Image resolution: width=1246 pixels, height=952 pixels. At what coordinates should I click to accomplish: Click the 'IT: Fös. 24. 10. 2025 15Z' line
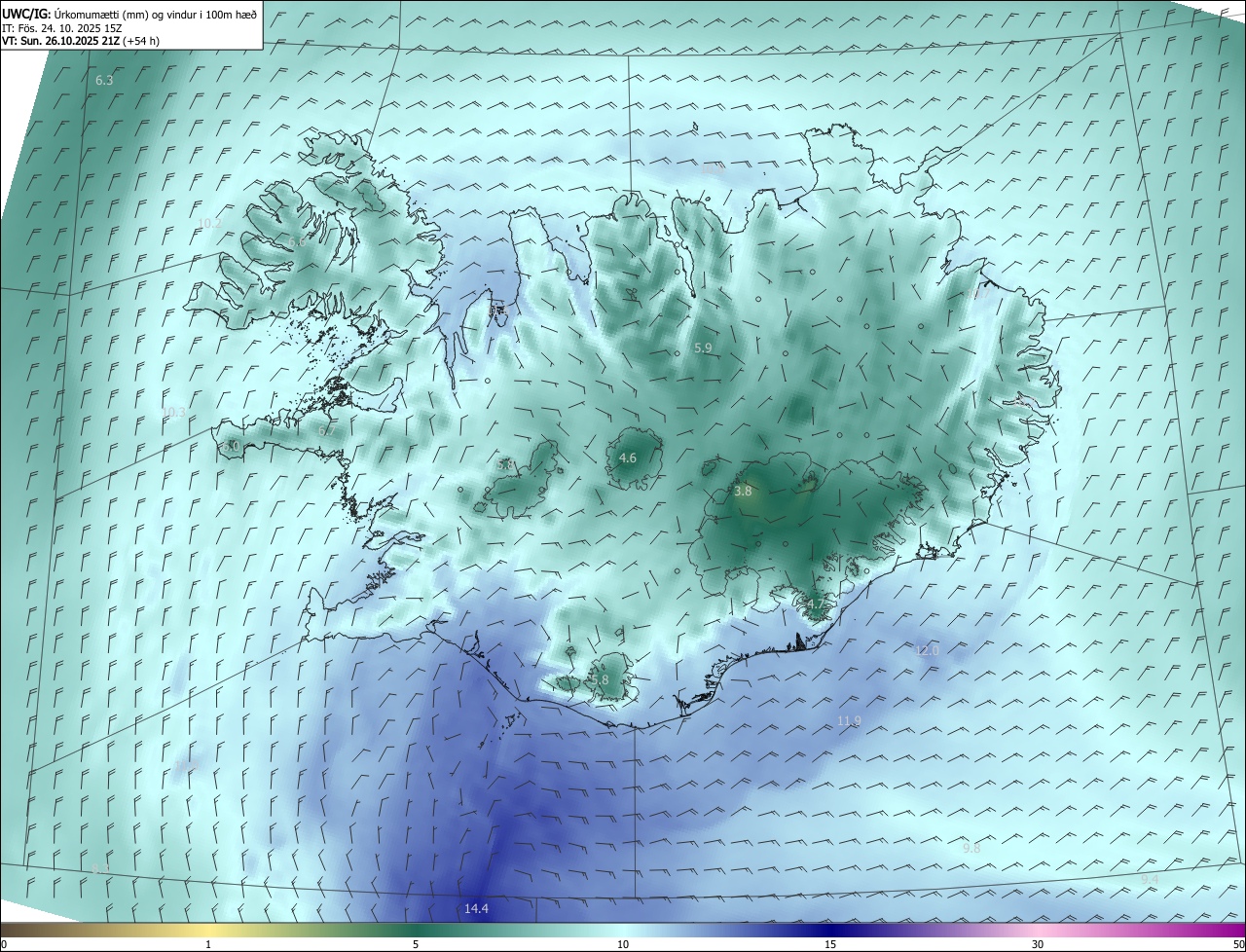click(60, 27)
